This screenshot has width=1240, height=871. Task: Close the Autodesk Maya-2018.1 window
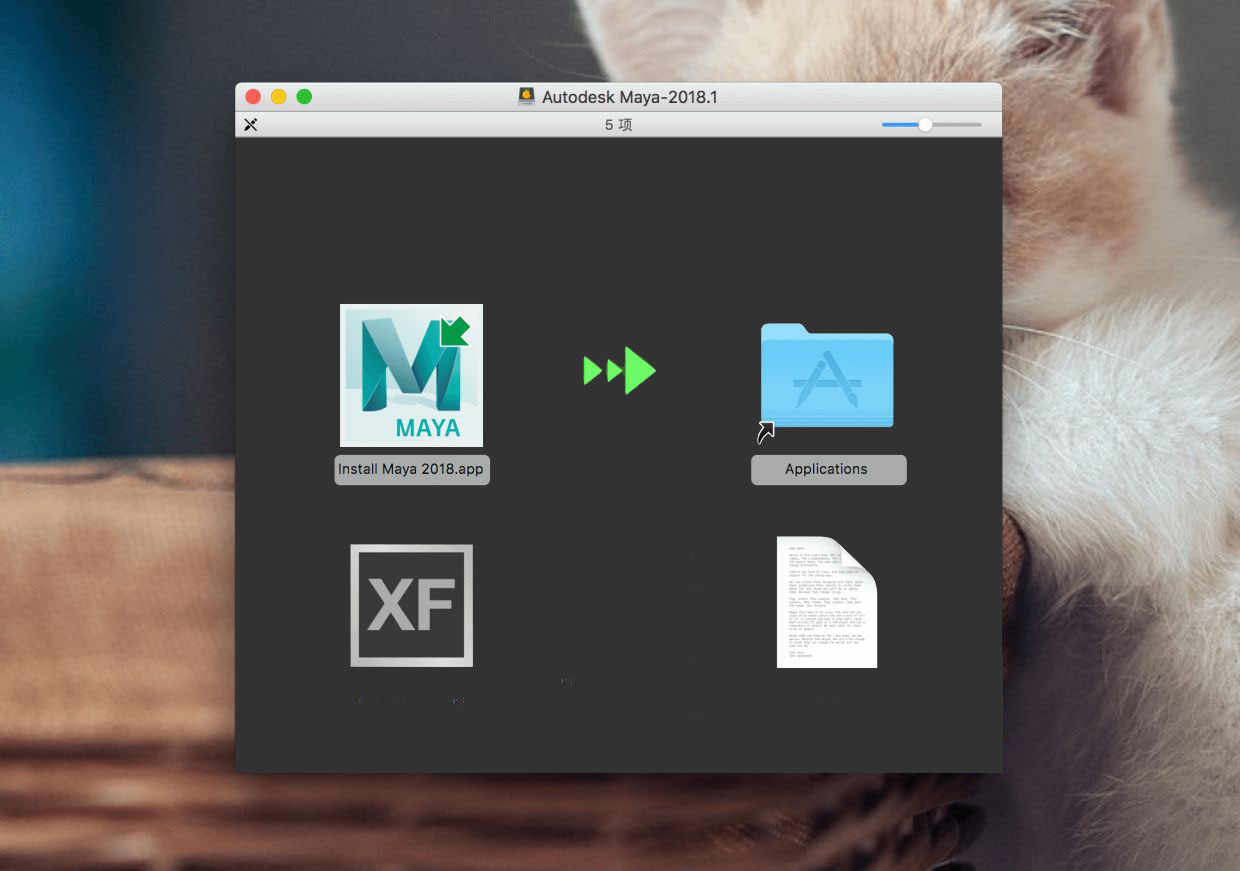pos(253,97)
